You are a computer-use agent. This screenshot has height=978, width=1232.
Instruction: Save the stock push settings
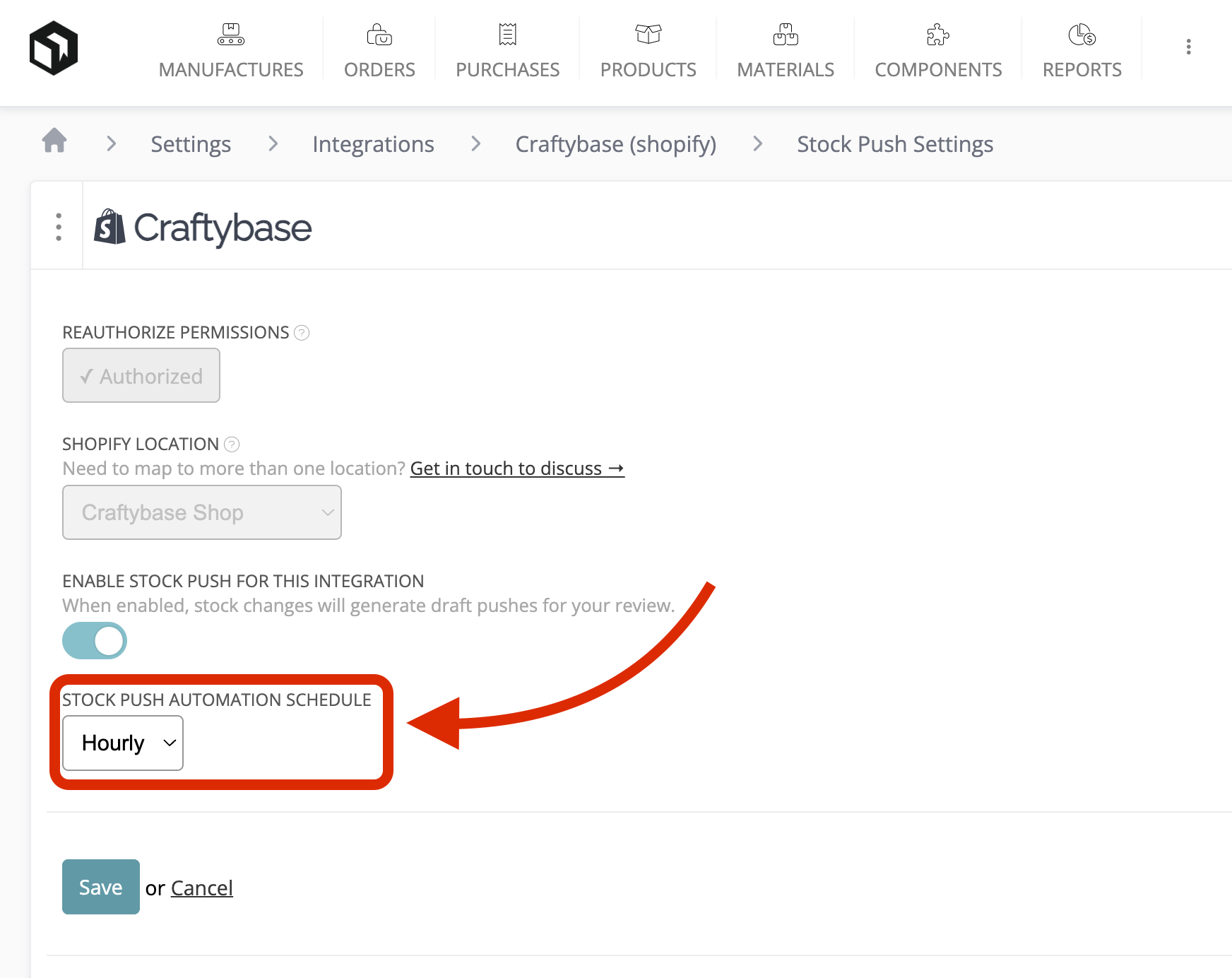pos(101,887)
